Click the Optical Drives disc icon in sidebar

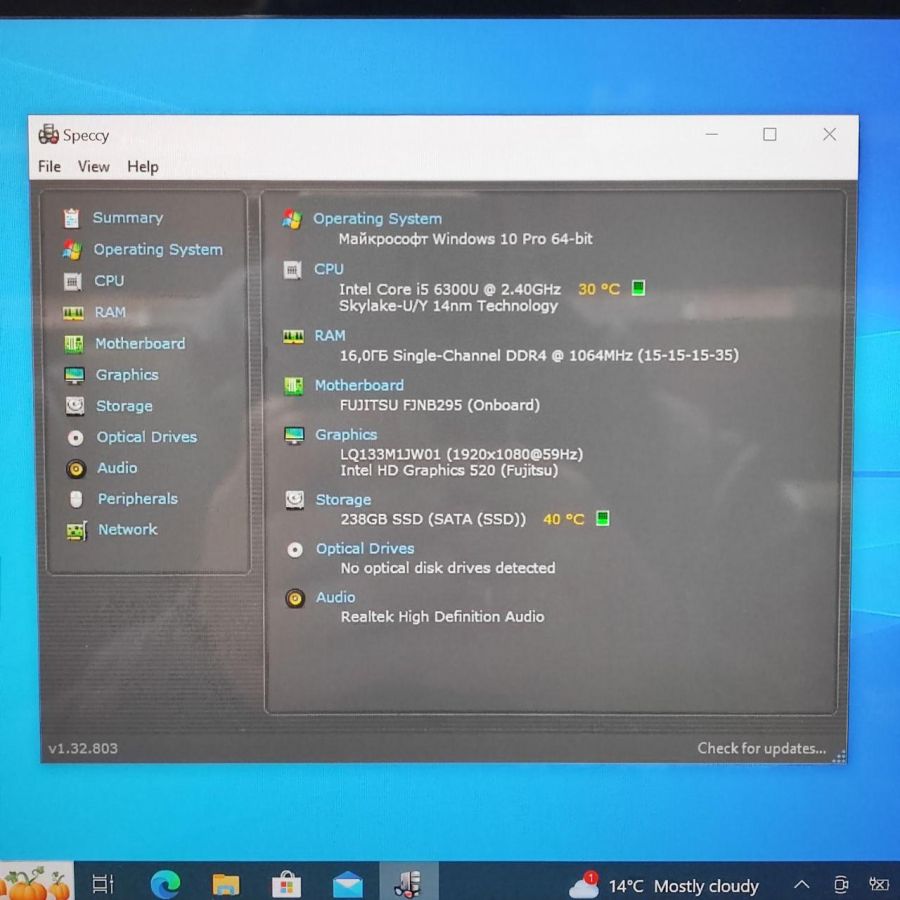[75, 438]
